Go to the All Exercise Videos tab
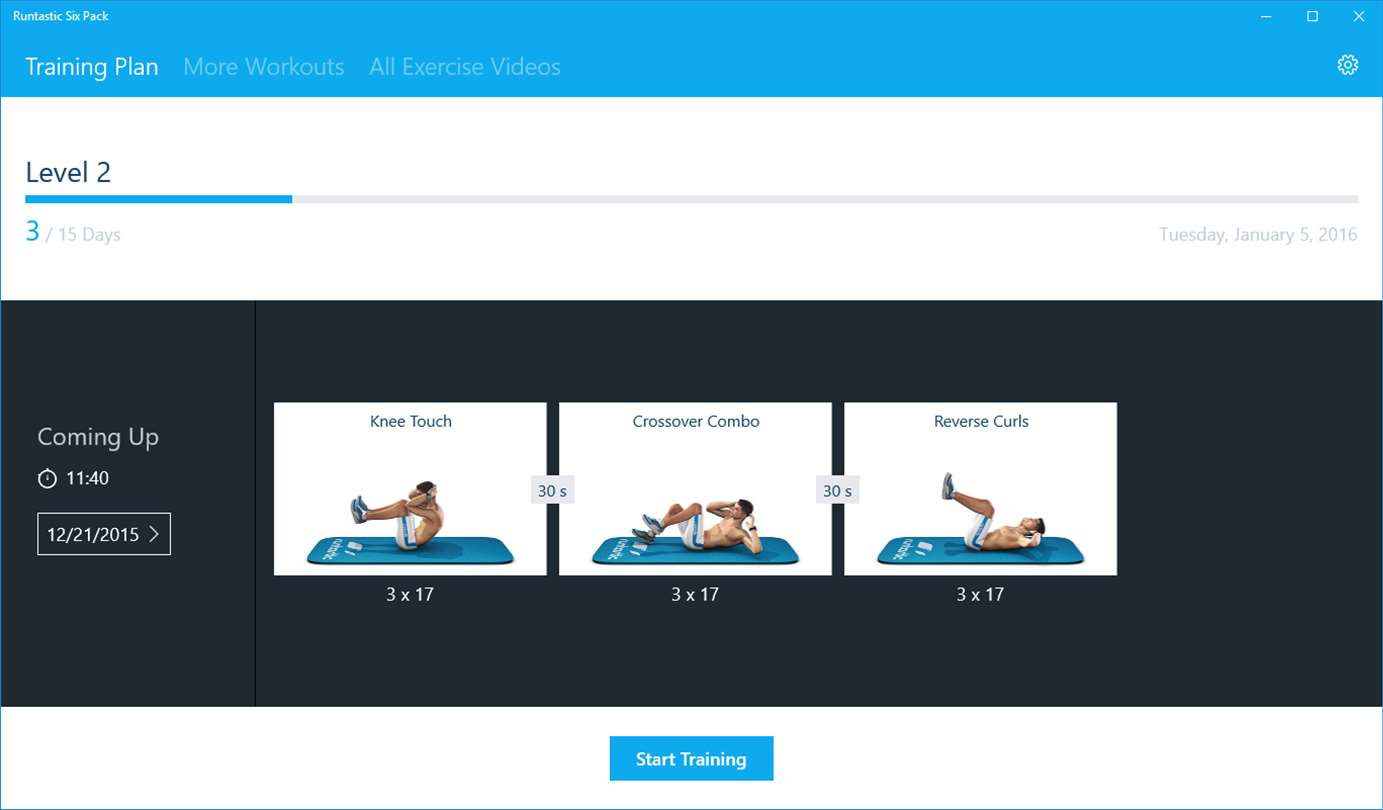This screenshot has height=810, width=1383. click(464, 67)
